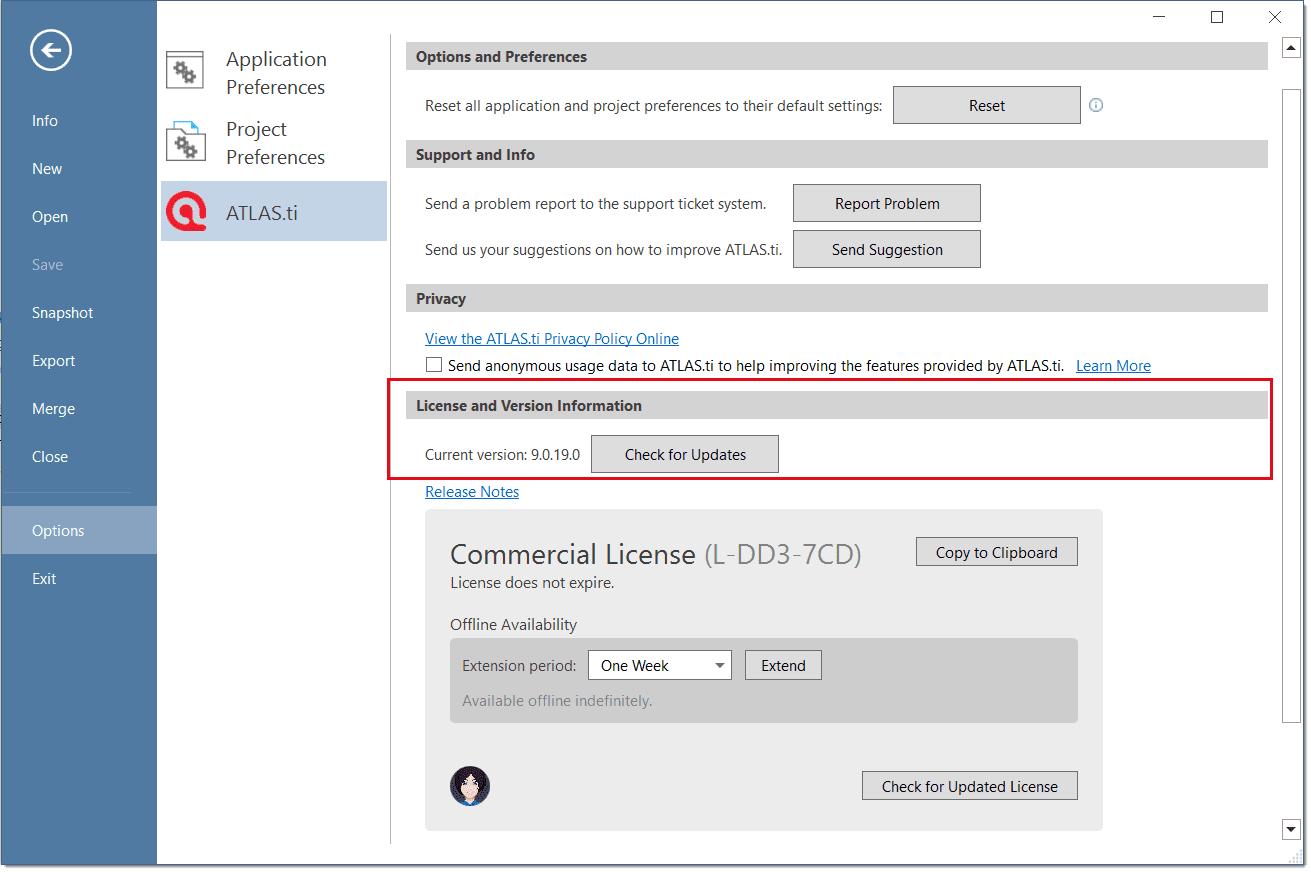Click Copy to Clipboard button

click(997, 552)
